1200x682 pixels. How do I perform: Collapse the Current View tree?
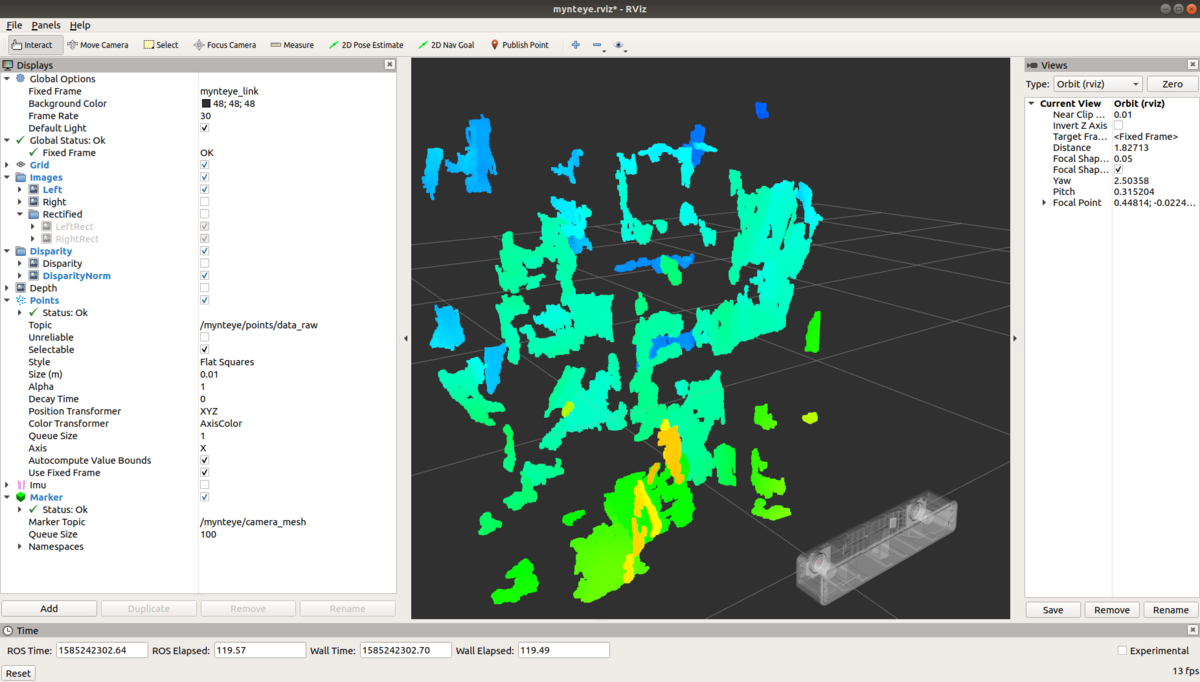coord(1032,104)
